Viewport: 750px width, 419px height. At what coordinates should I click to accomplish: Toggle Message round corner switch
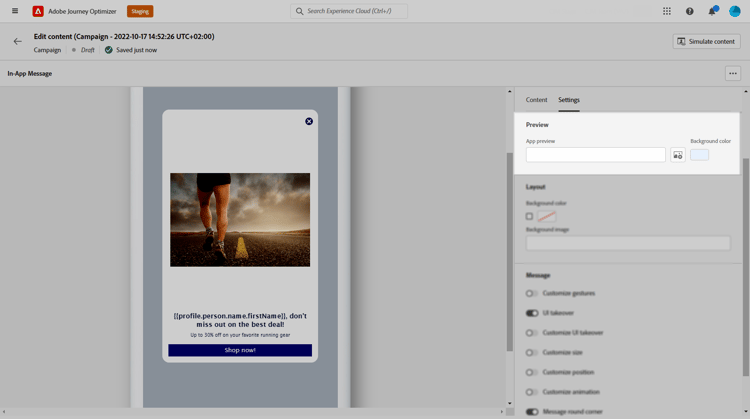tap(532, 412)
